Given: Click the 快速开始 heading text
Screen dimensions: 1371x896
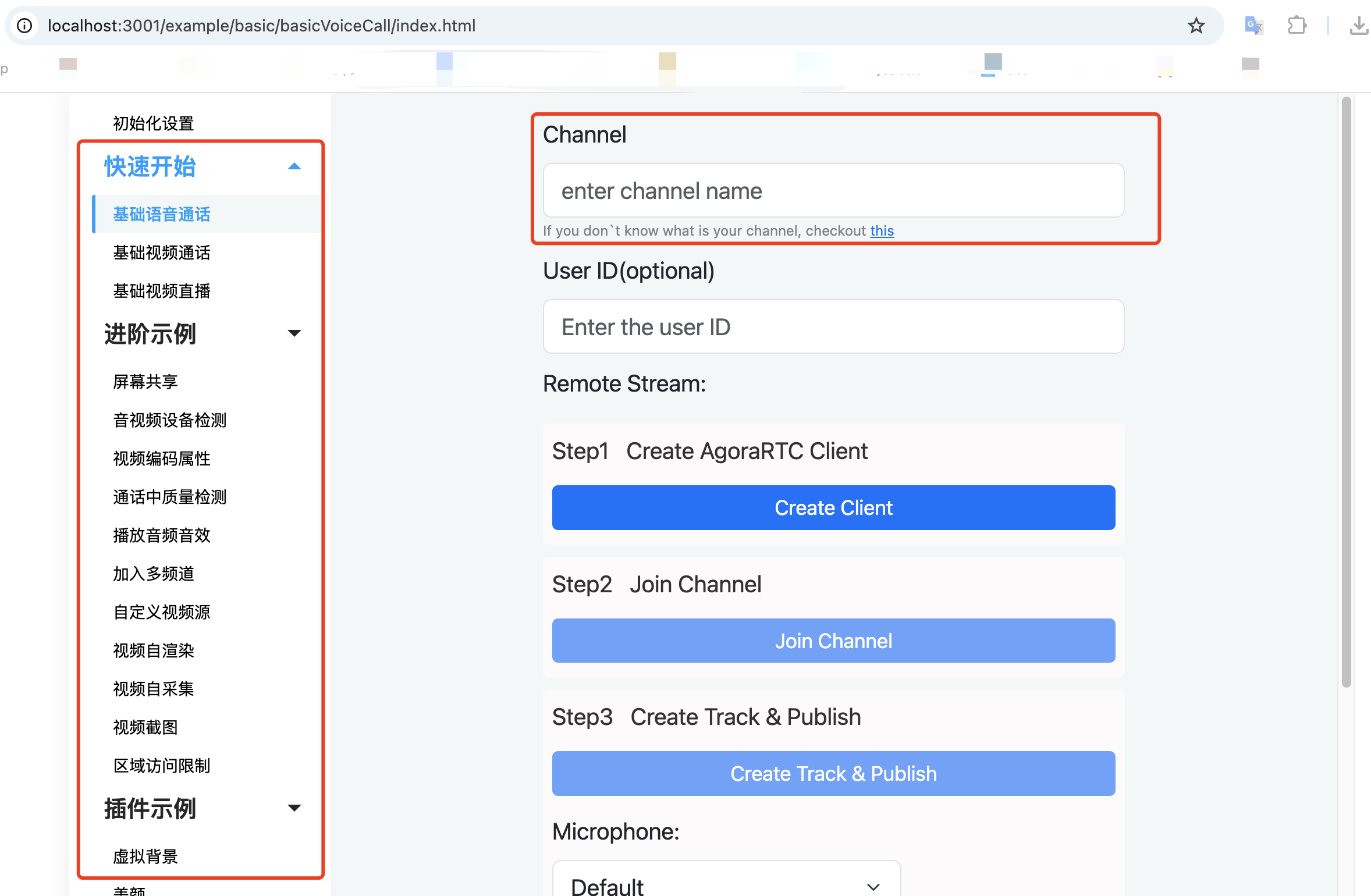Looking at the screenshot, I should click(x=150, y=166).
